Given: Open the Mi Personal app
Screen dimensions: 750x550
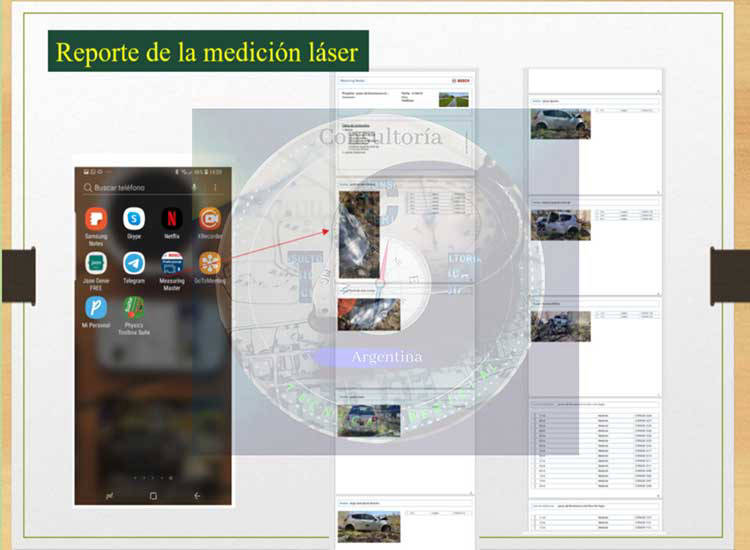Looking at the screenshot, I should click(96, 307).
